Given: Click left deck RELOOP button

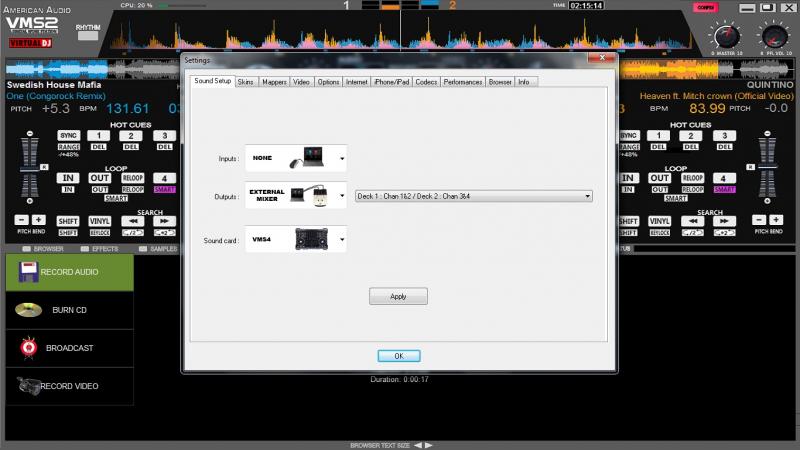Looking at the screenshot, I should coord(133,178).
